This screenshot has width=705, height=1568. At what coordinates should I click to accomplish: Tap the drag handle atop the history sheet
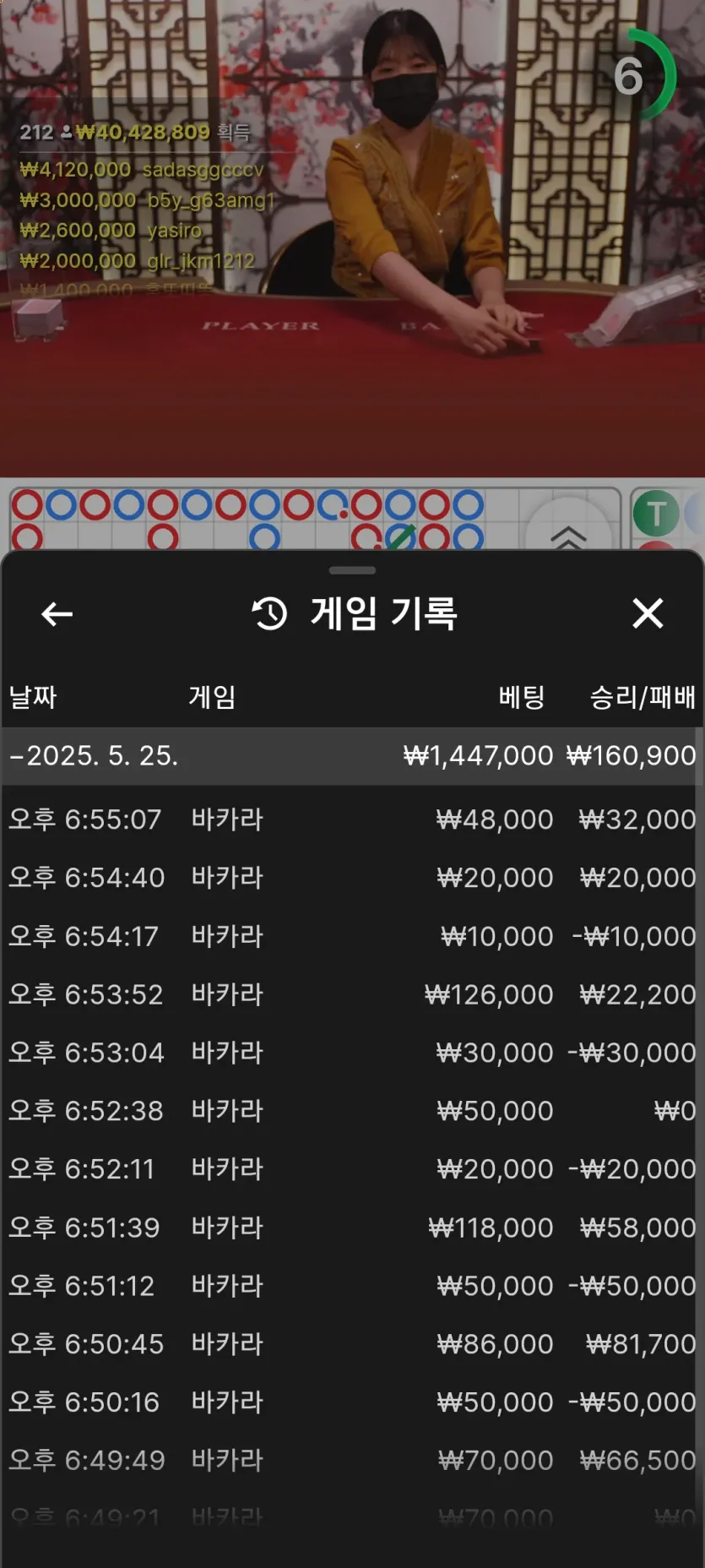(x=352, y=570)
